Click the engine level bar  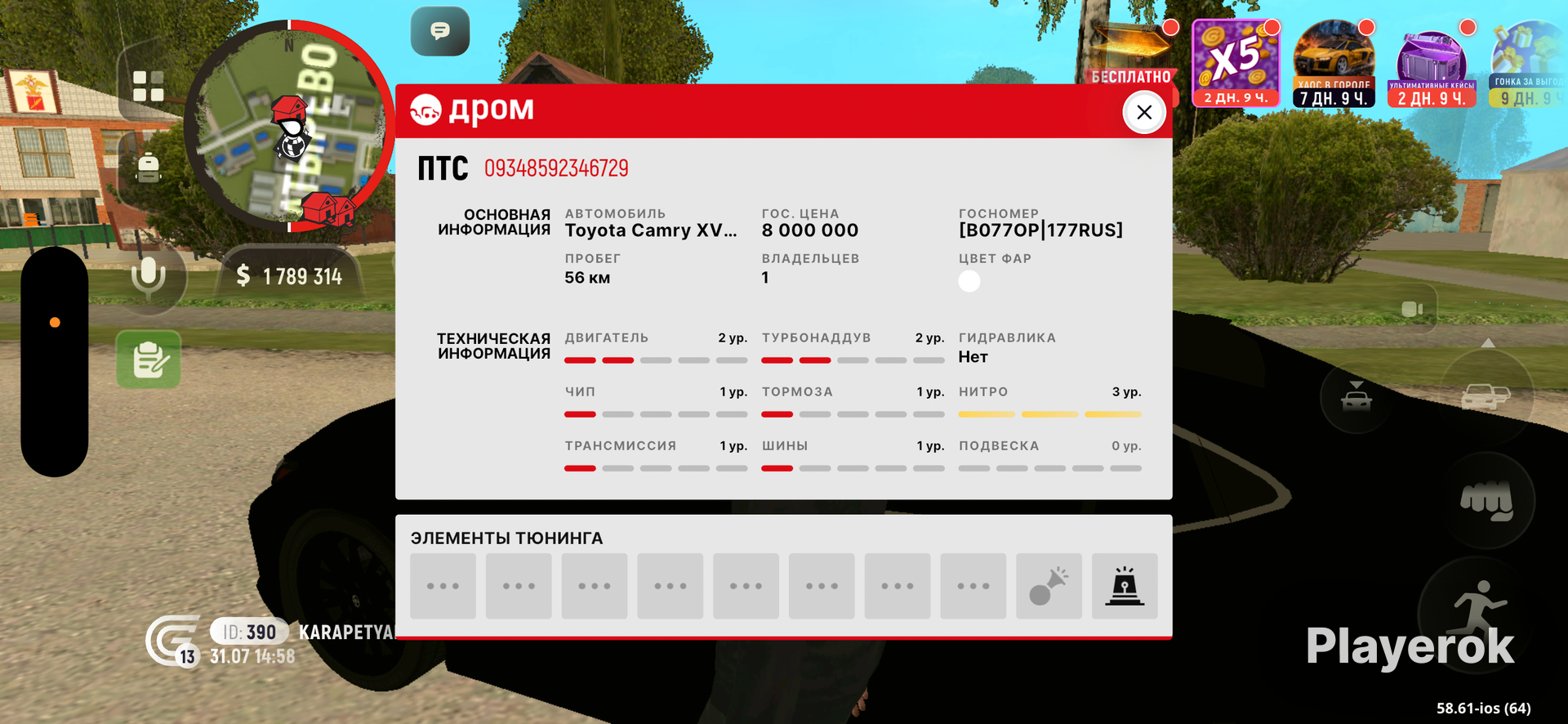pos(656,360)
